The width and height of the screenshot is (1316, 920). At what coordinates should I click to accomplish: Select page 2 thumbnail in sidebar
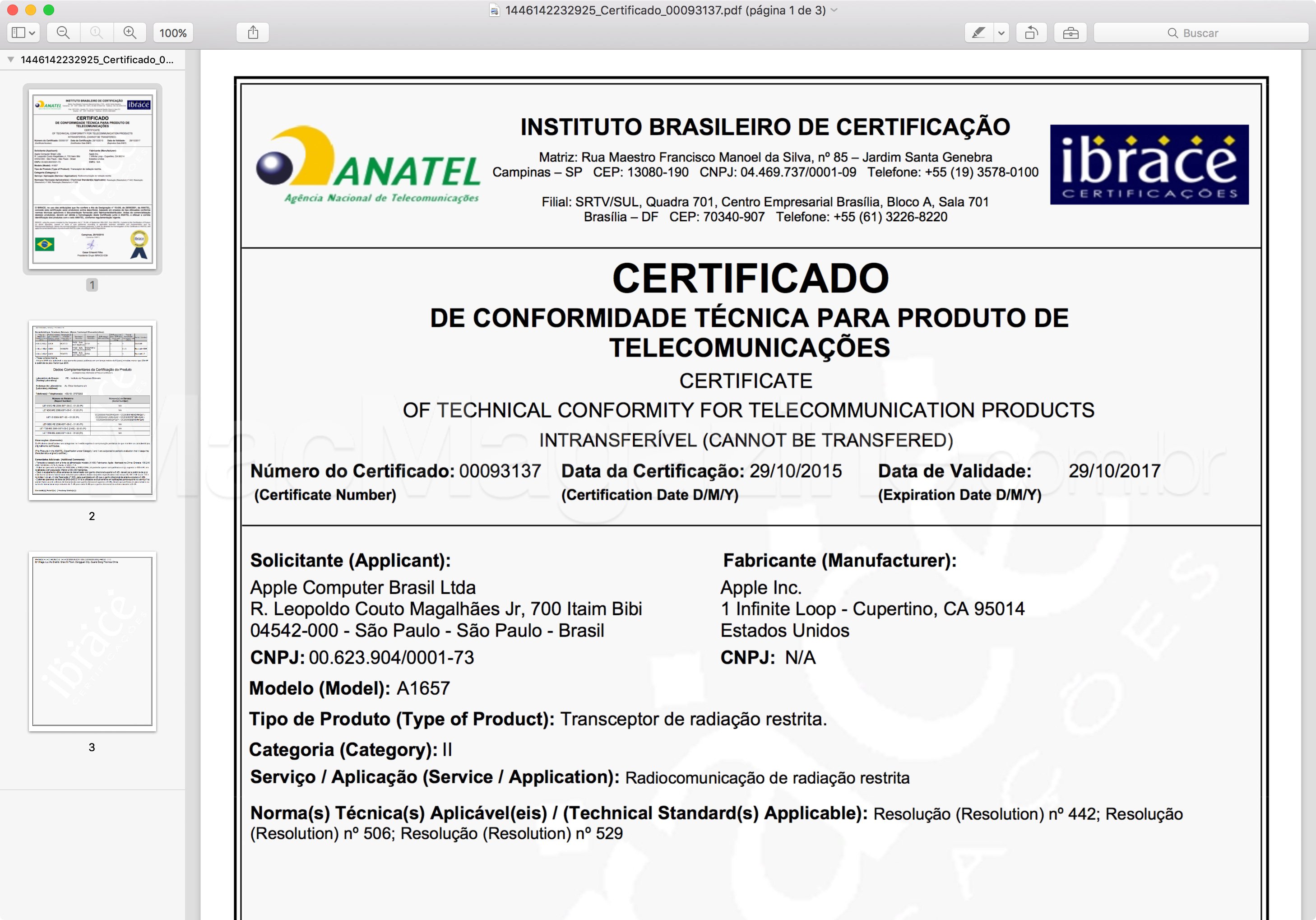coord(92,410)
